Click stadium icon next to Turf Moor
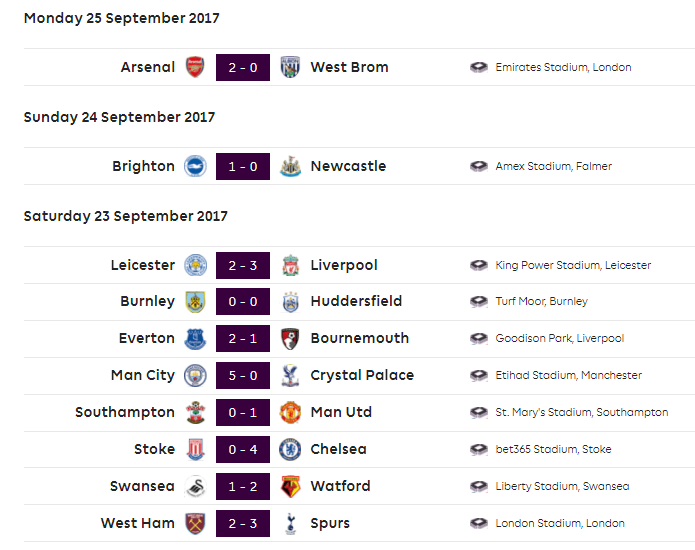The width and height of the screenshot is (695, 550). click(479, 301)
